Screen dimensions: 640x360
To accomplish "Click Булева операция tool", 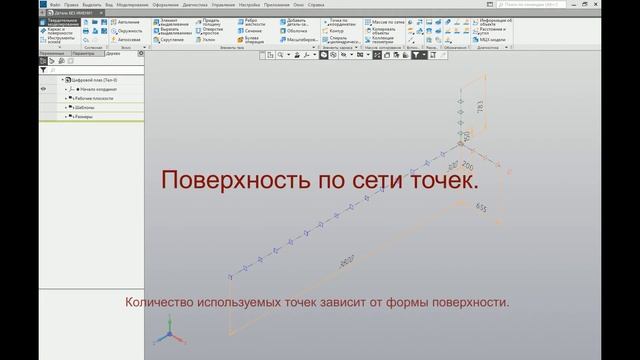I will tap(251, 40).
